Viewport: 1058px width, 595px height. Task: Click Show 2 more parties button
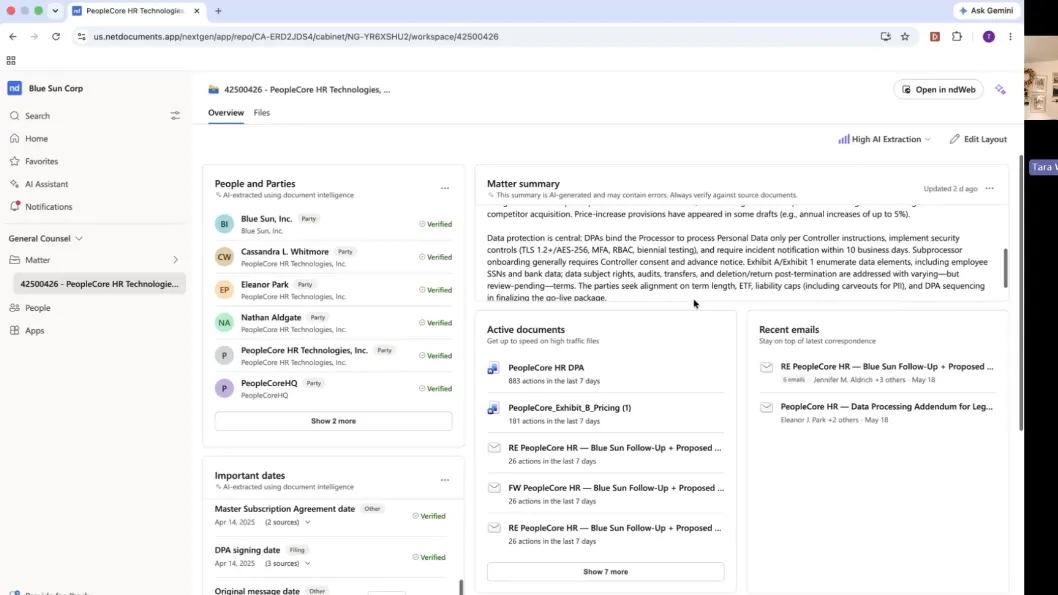[x=333, y=421]
